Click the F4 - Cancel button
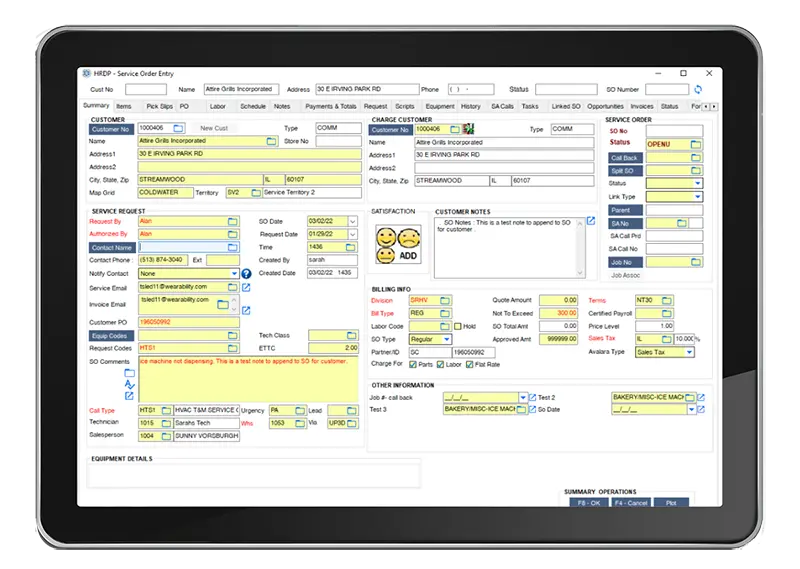The image size is (800, 569). coord(631,503)
